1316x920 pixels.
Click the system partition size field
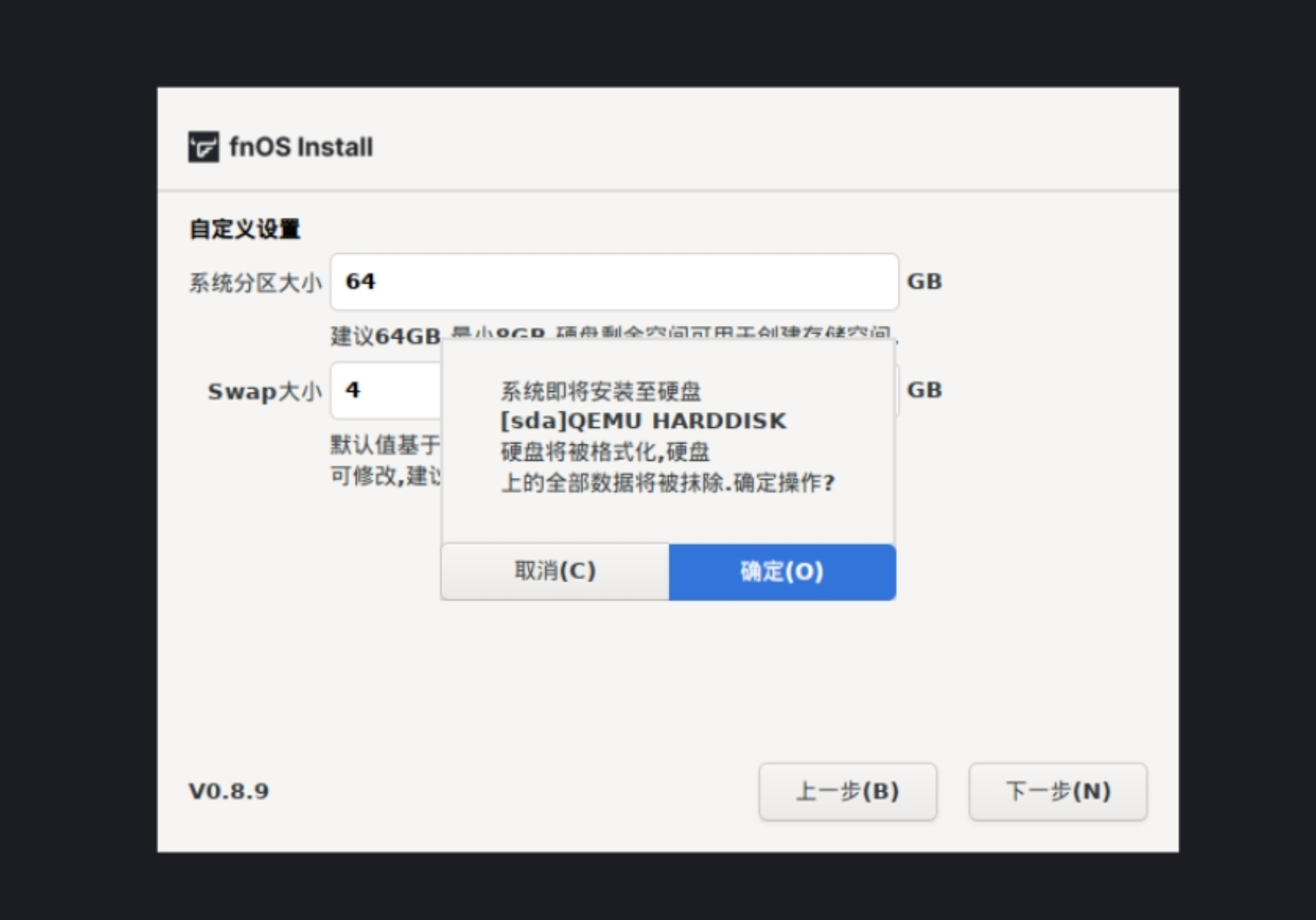click(613, 282)
